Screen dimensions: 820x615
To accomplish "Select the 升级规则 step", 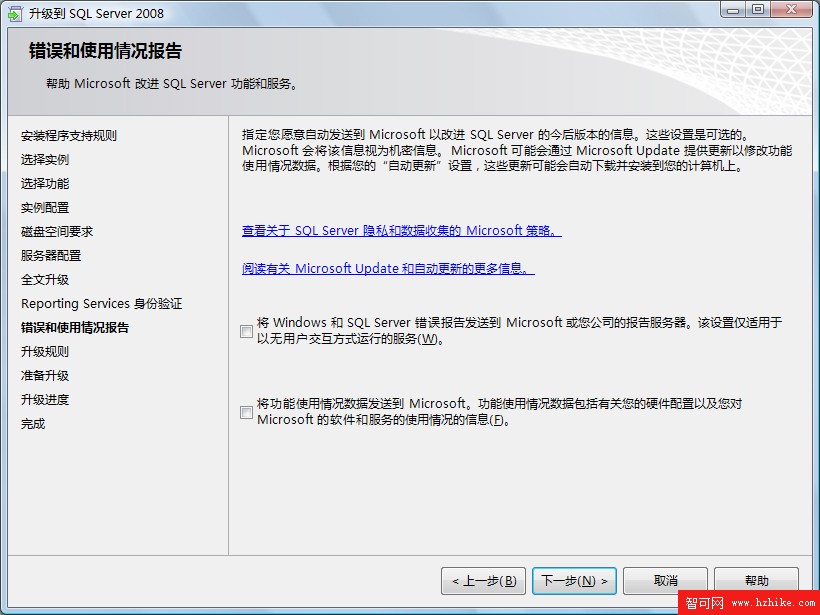I will click(45, 351).
